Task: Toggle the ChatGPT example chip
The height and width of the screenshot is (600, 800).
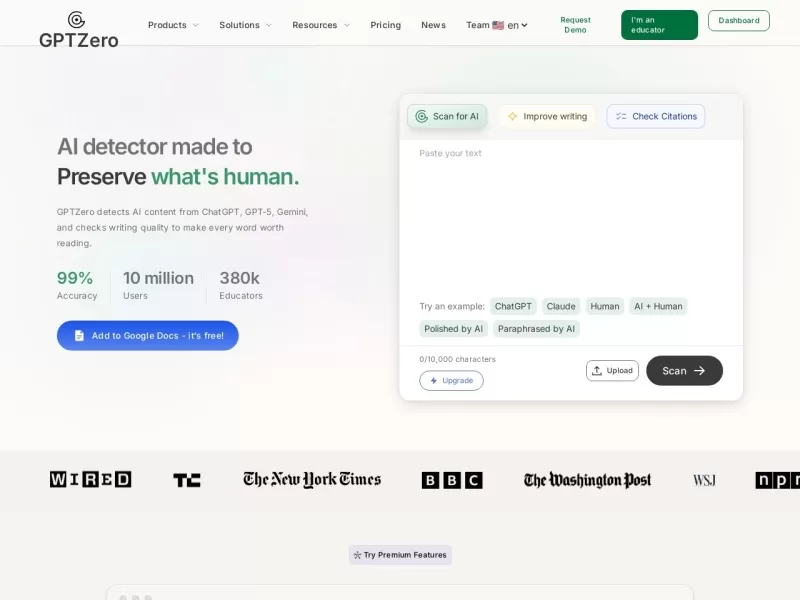Action: 513,306
